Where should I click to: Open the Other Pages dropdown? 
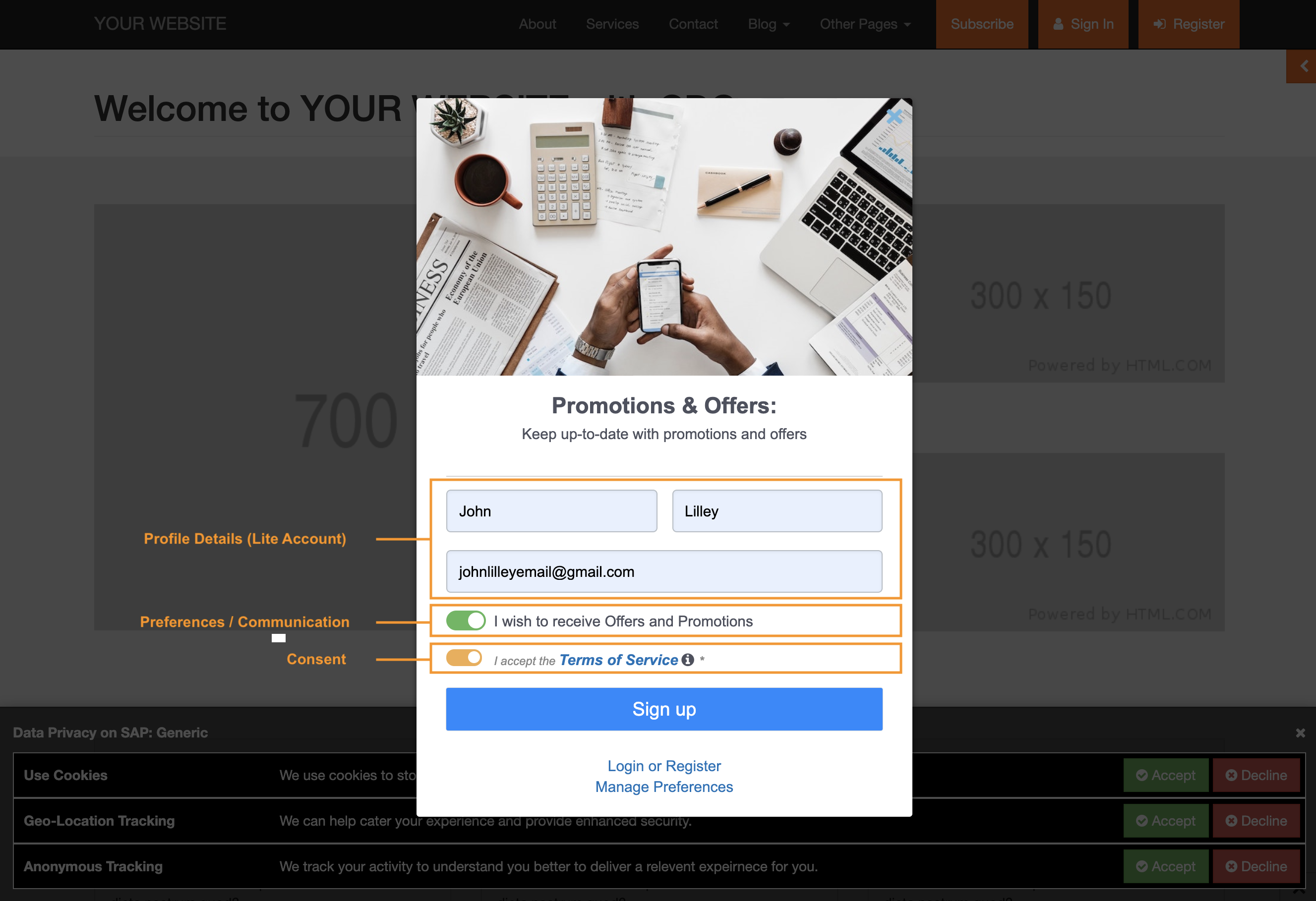(865, 24)
